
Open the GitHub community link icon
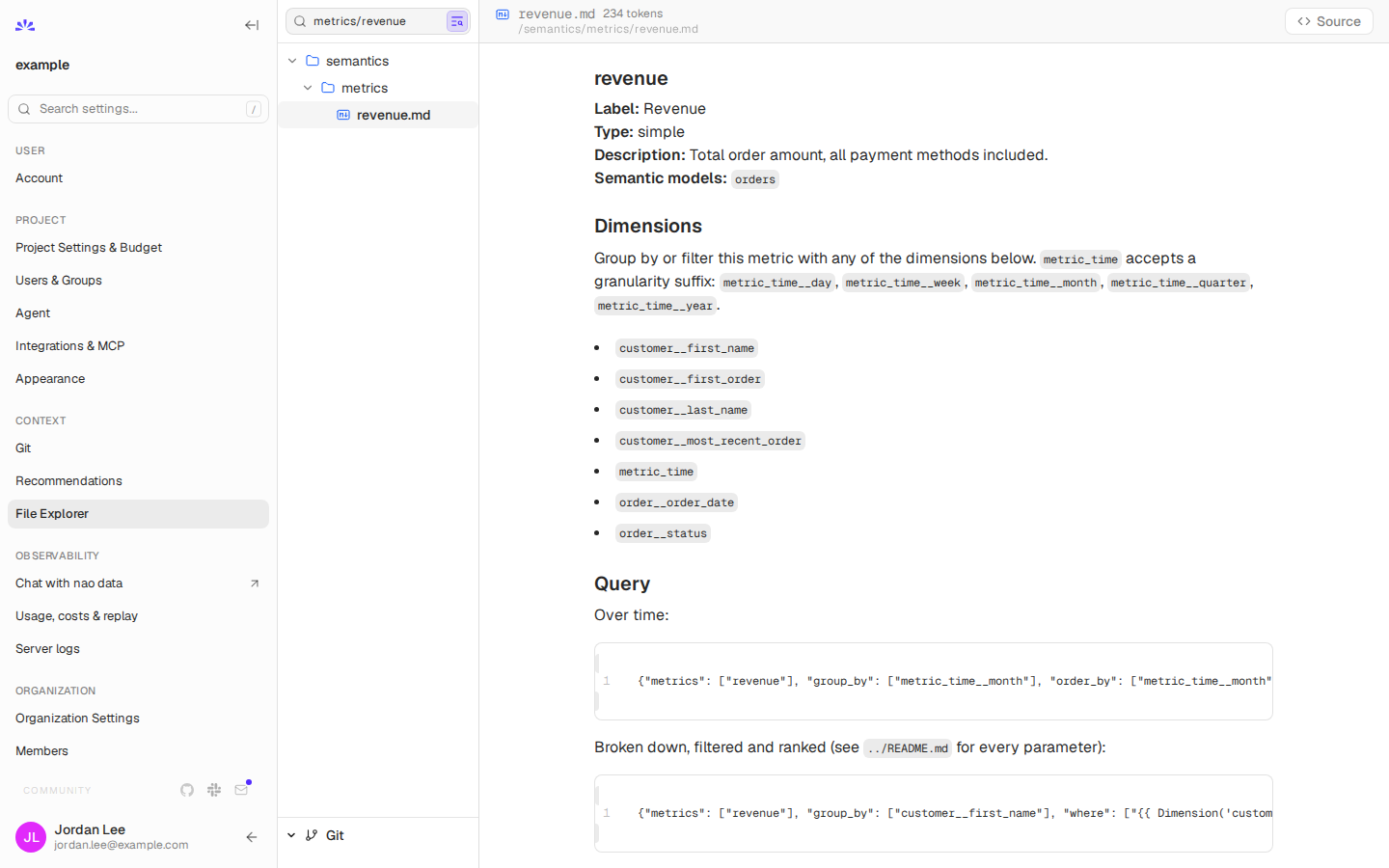click(x=187, y=790)
